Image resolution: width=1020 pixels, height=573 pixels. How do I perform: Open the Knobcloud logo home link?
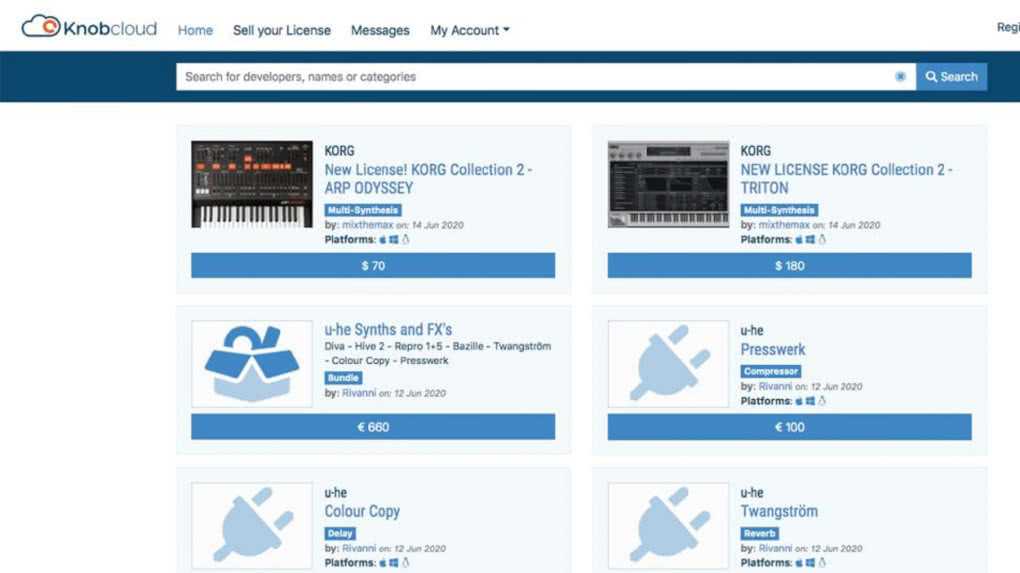89,27
